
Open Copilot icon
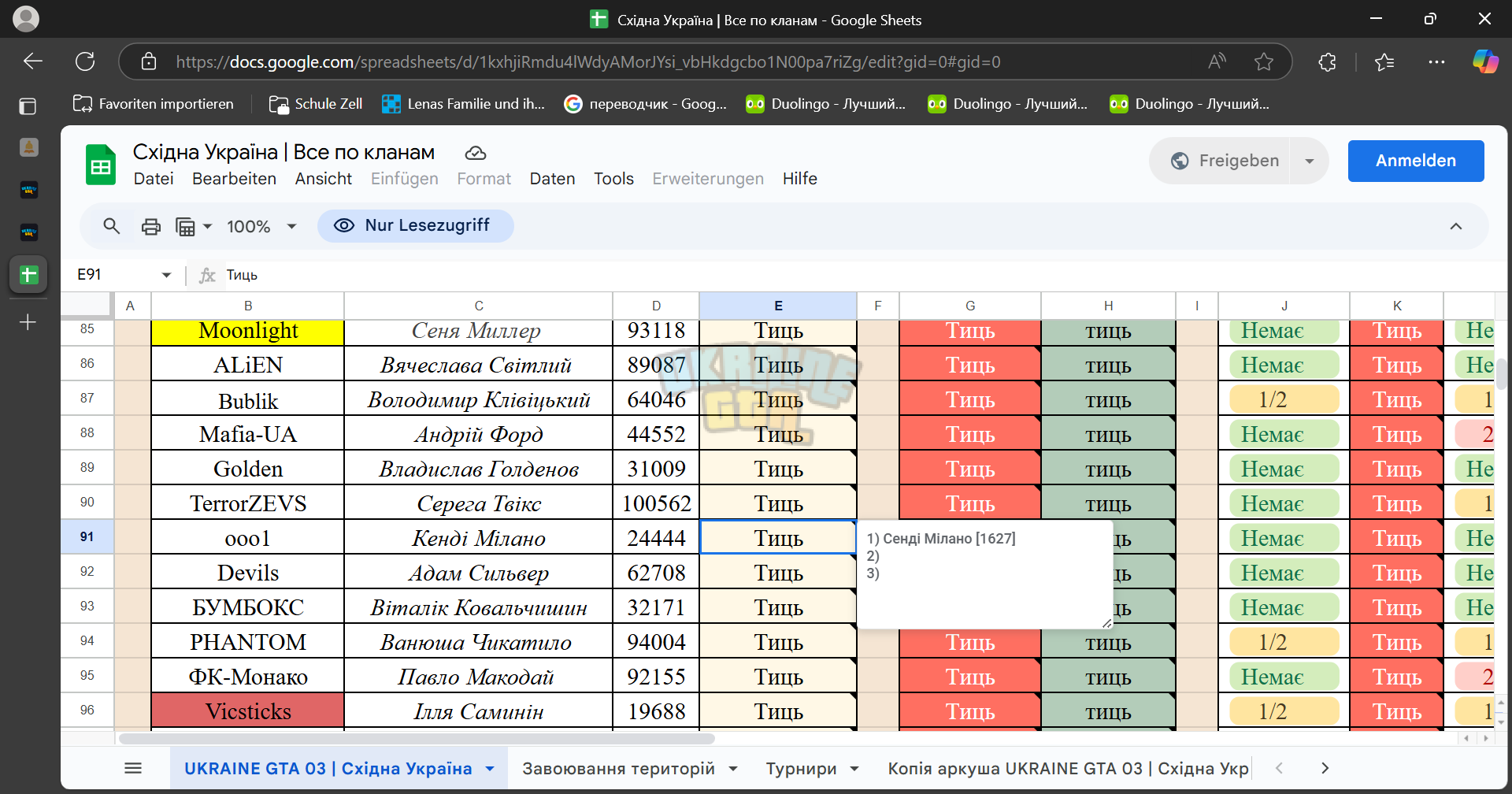tap(1485, 61)
